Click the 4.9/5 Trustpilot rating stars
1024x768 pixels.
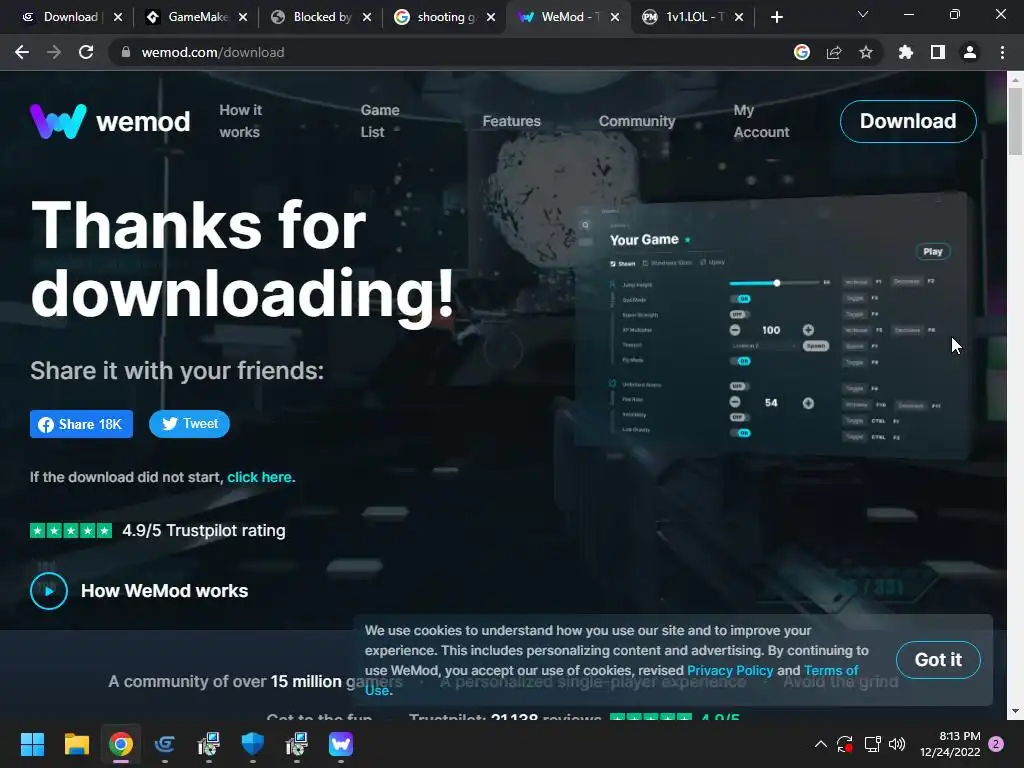(x=71, y=530)
